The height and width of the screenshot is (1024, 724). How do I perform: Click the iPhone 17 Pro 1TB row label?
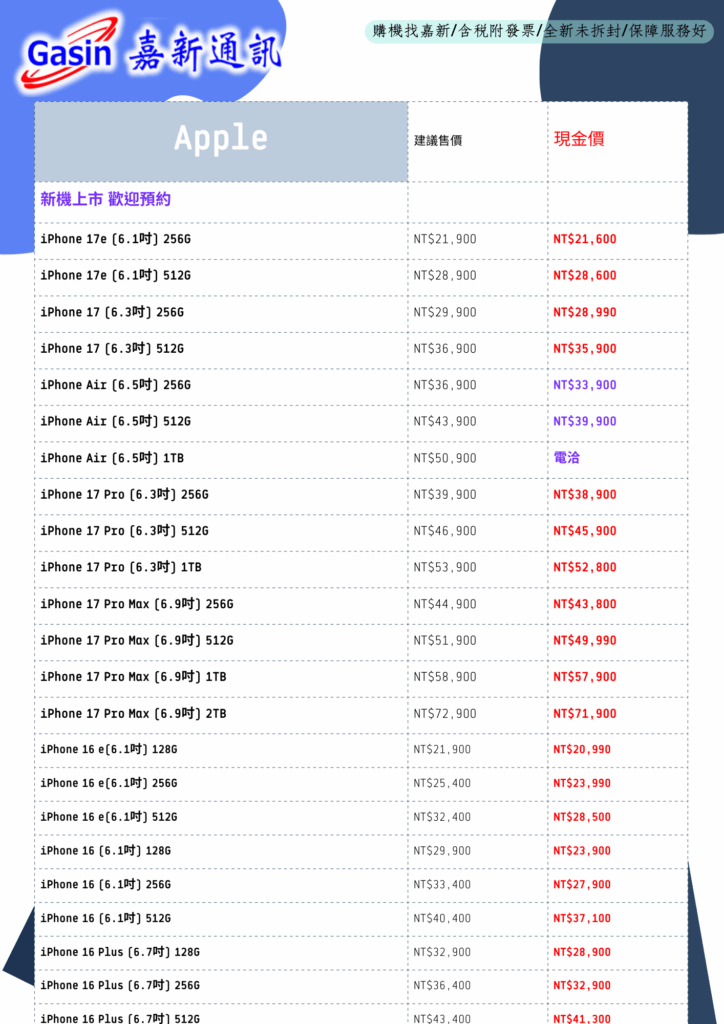121,567
